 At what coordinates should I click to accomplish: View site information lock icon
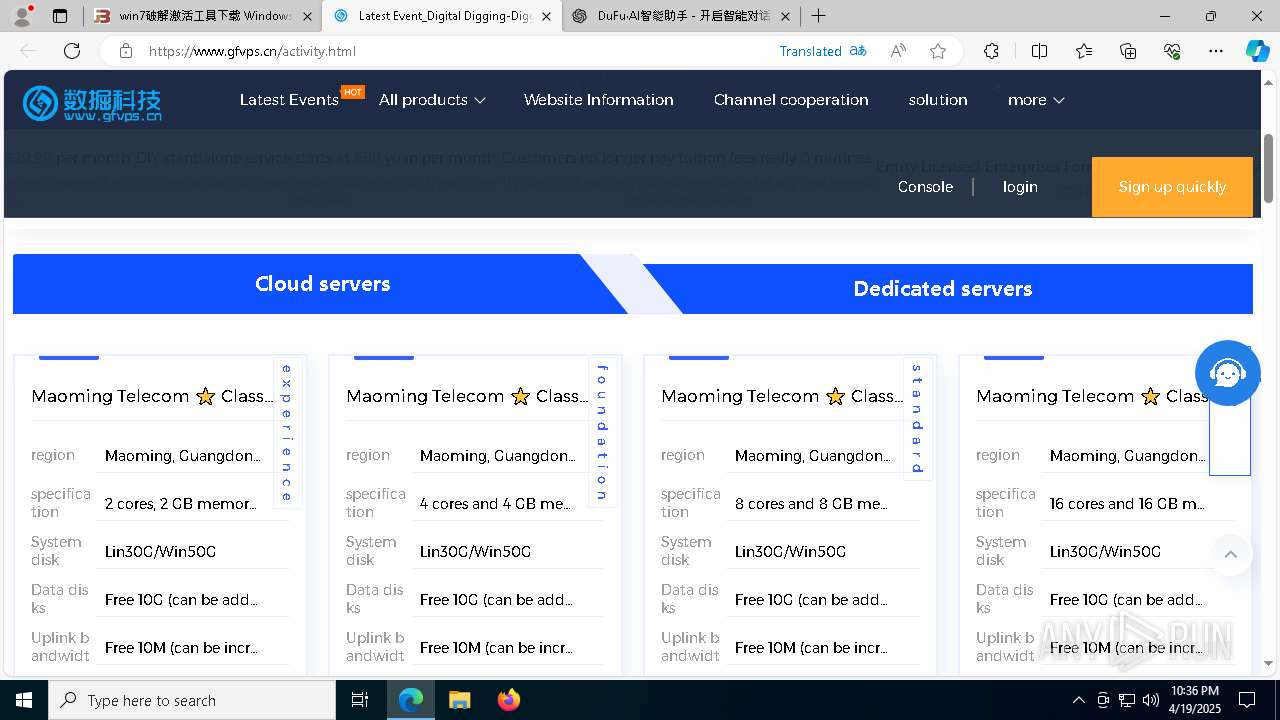point(125,51)
